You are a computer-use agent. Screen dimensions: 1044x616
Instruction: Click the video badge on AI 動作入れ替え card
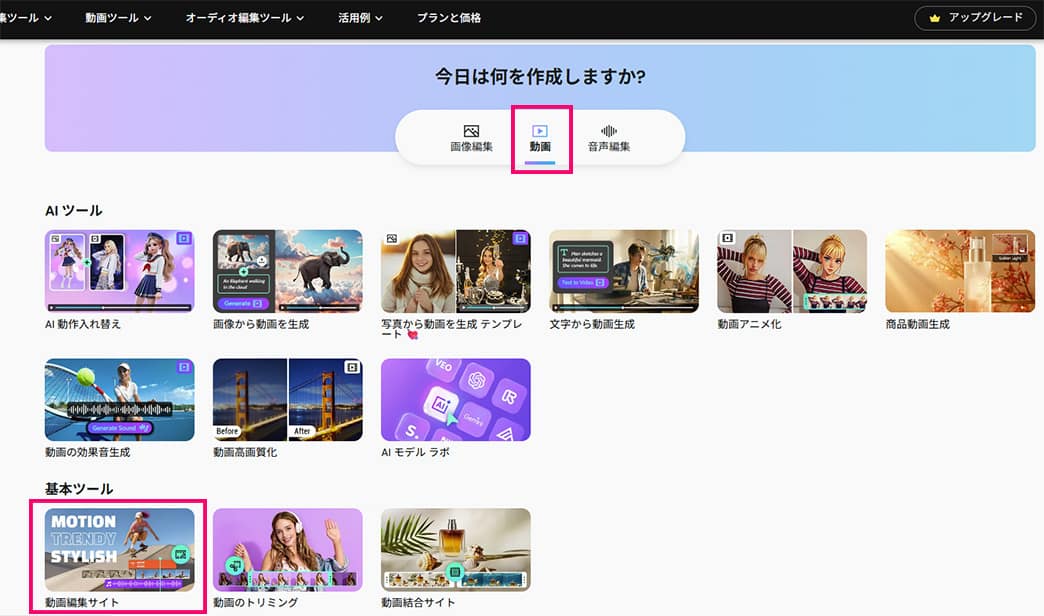tap(184, 238)
